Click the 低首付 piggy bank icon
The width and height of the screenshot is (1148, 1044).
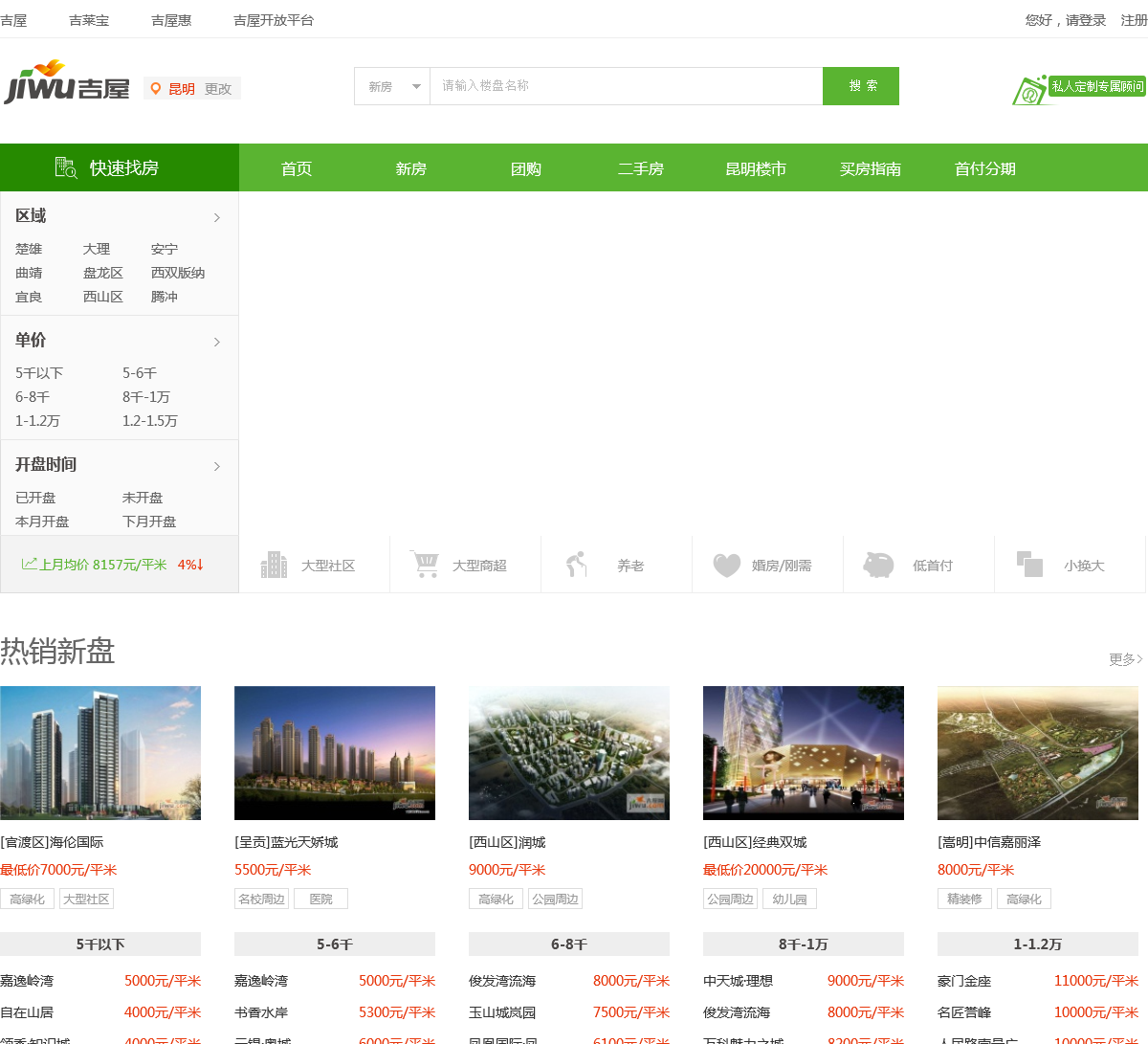[x=878, y=565]
